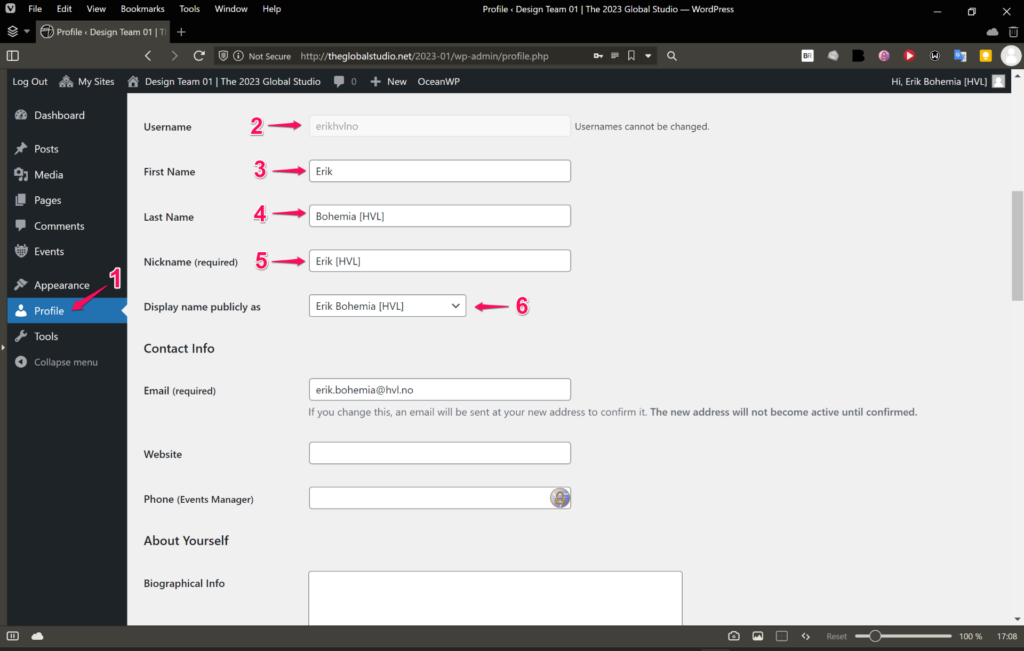Expand the address bar dropdown arrow
This screenshot has height=651, width=1024.
[648, 56]
